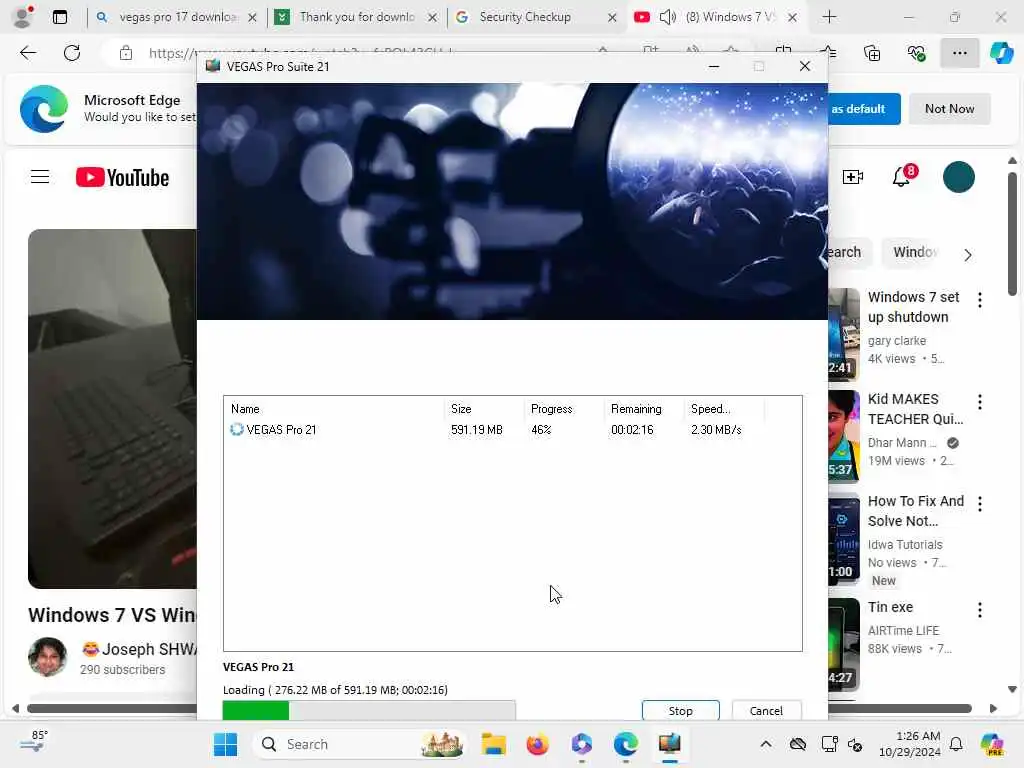Screen dimensions: 1024x768
Task: Open weather widget showing 85°
Action: (x=33, y=743)
